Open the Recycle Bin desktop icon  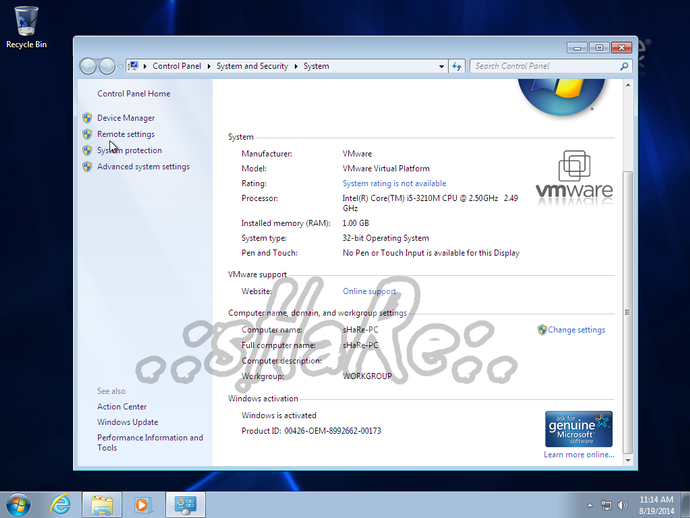[26, 26]
